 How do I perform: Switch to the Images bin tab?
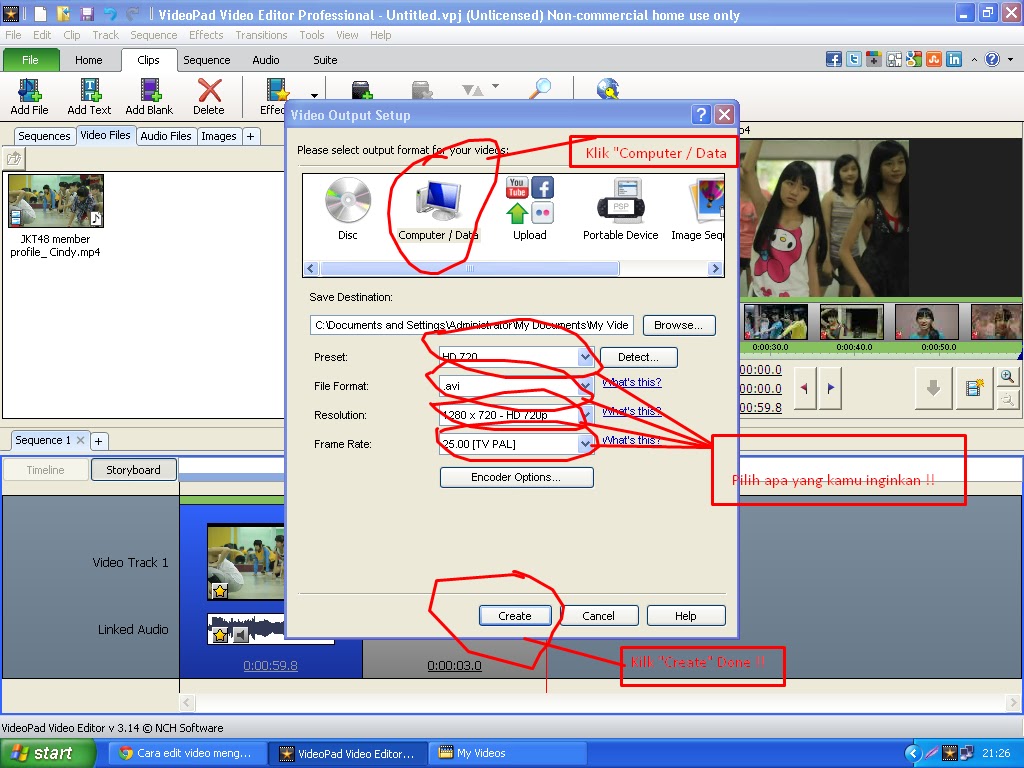coord(219,136)
